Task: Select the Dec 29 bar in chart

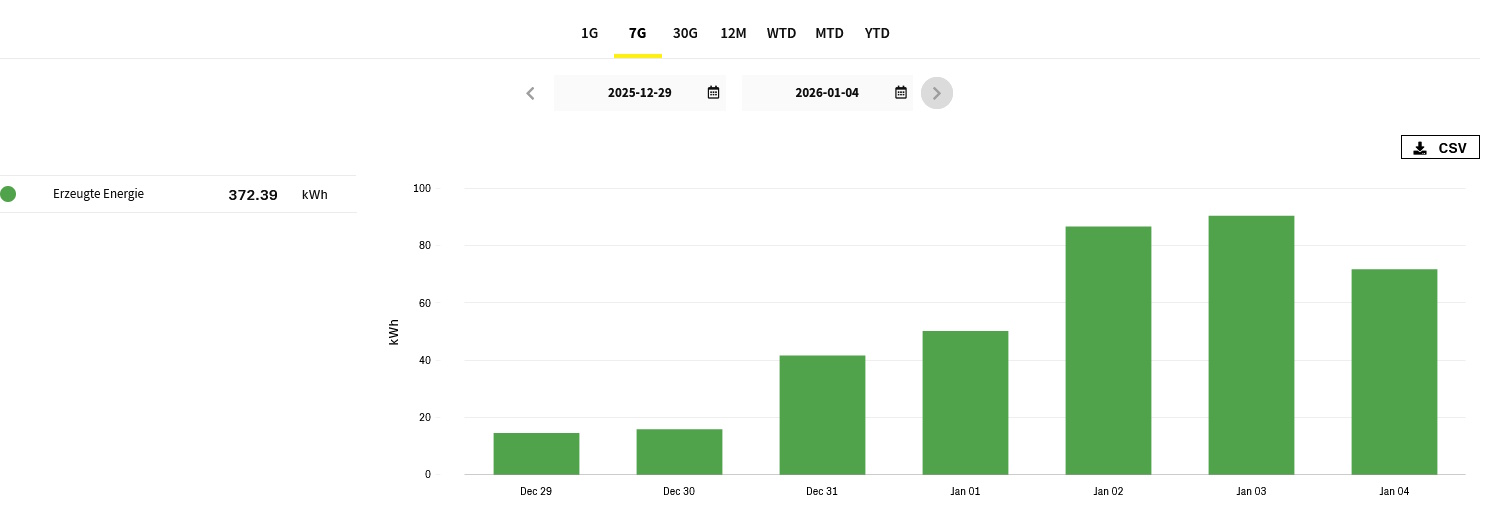Action: pos(536,454)
